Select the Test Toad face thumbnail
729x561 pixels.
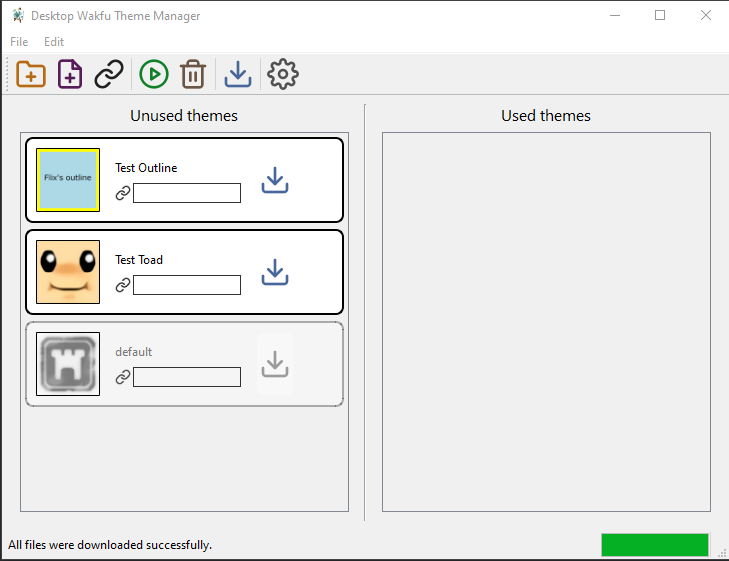tap(68, 272)
